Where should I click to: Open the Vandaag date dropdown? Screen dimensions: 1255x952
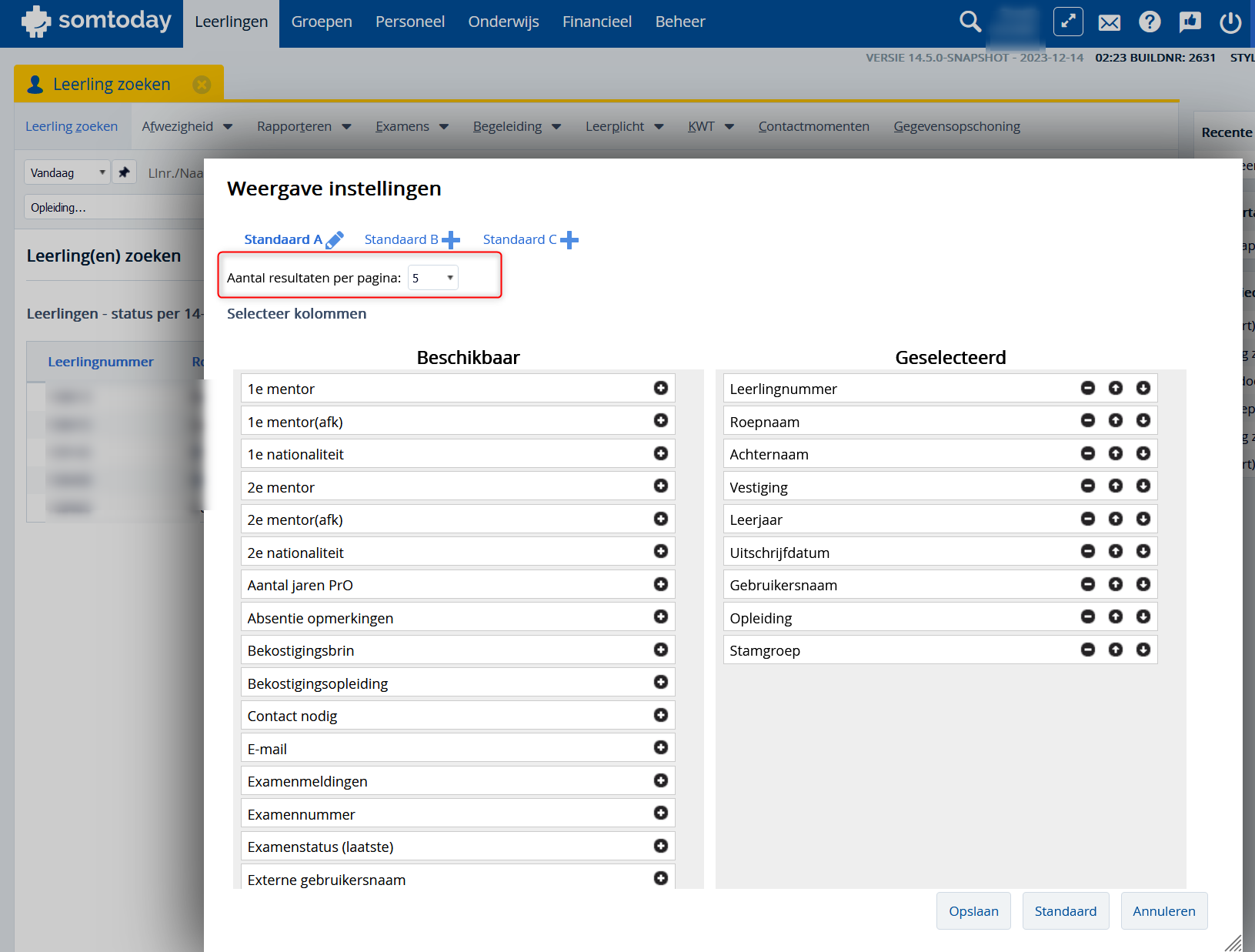coord(66,172)
